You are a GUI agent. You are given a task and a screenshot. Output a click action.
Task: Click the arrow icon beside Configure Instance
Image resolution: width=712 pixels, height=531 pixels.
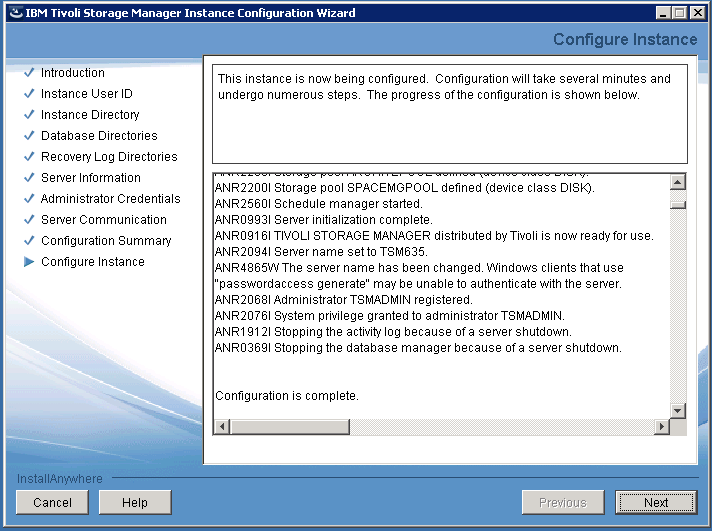pyautogui.click(x=29, y=262)
